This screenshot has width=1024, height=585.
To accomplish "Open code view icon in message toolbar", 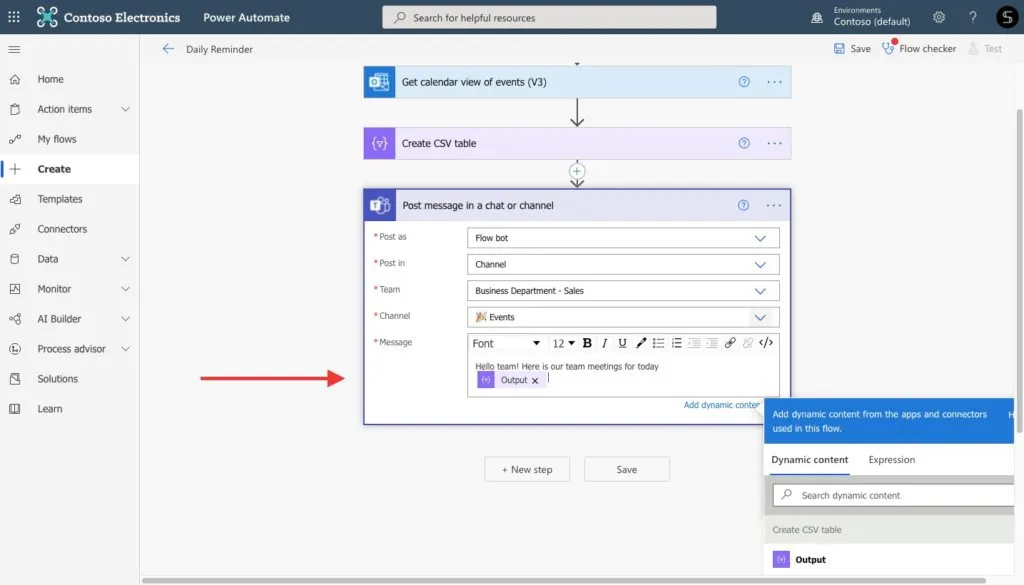I will pos(766,343).
